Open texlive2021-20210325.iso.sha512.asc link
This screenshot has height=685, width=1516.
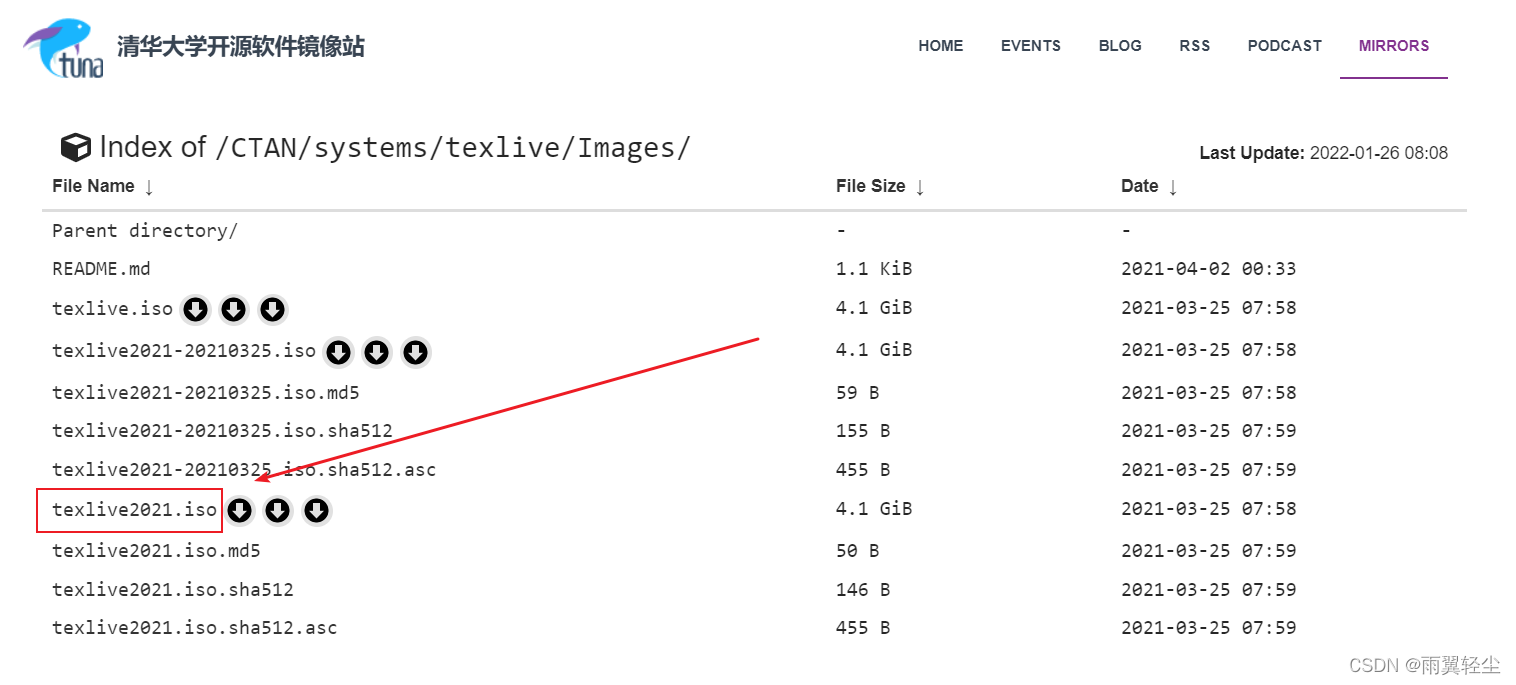[244, 470]
